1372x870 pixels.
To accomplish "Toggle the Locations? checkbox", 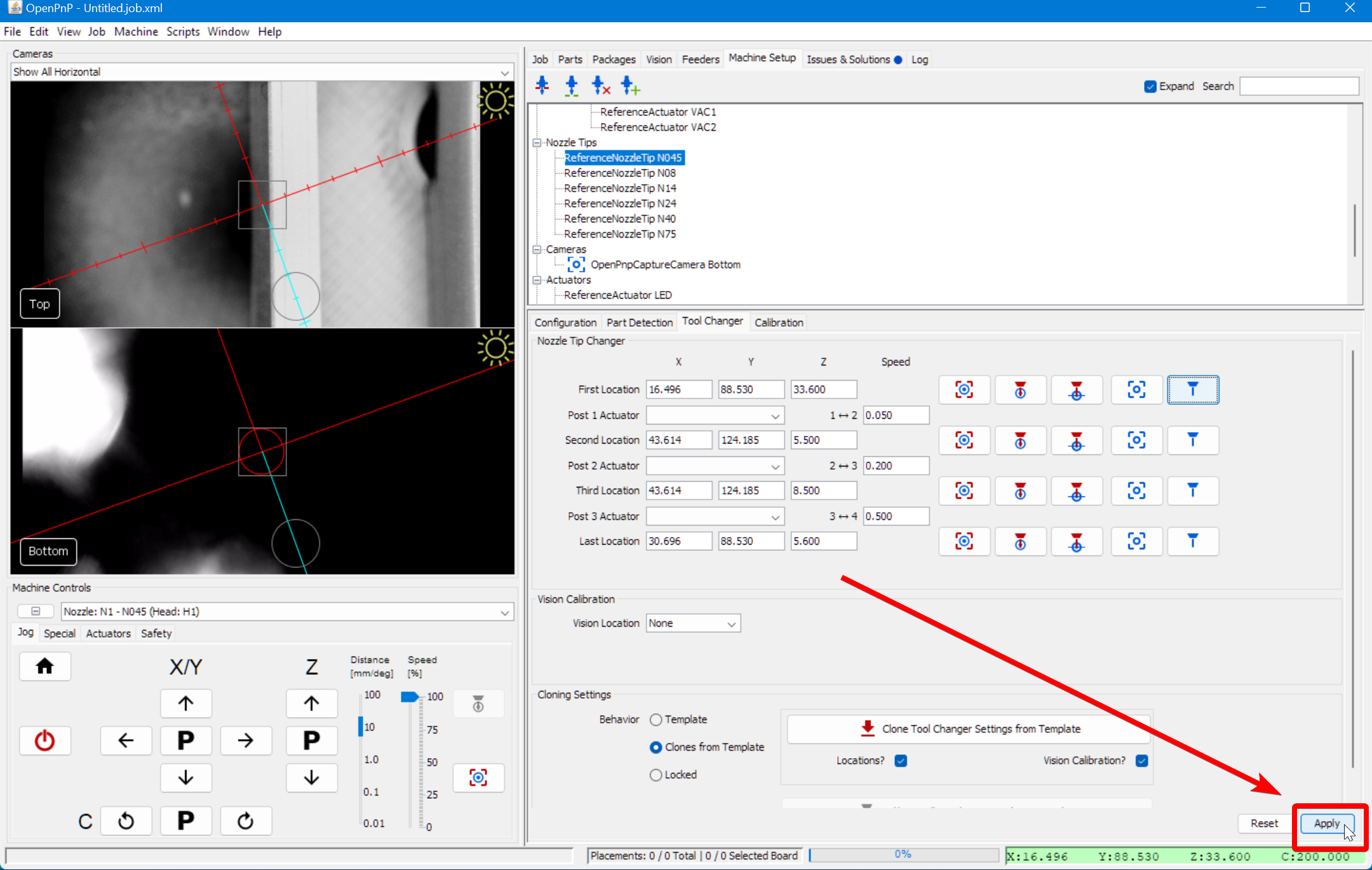I will 901,761.
